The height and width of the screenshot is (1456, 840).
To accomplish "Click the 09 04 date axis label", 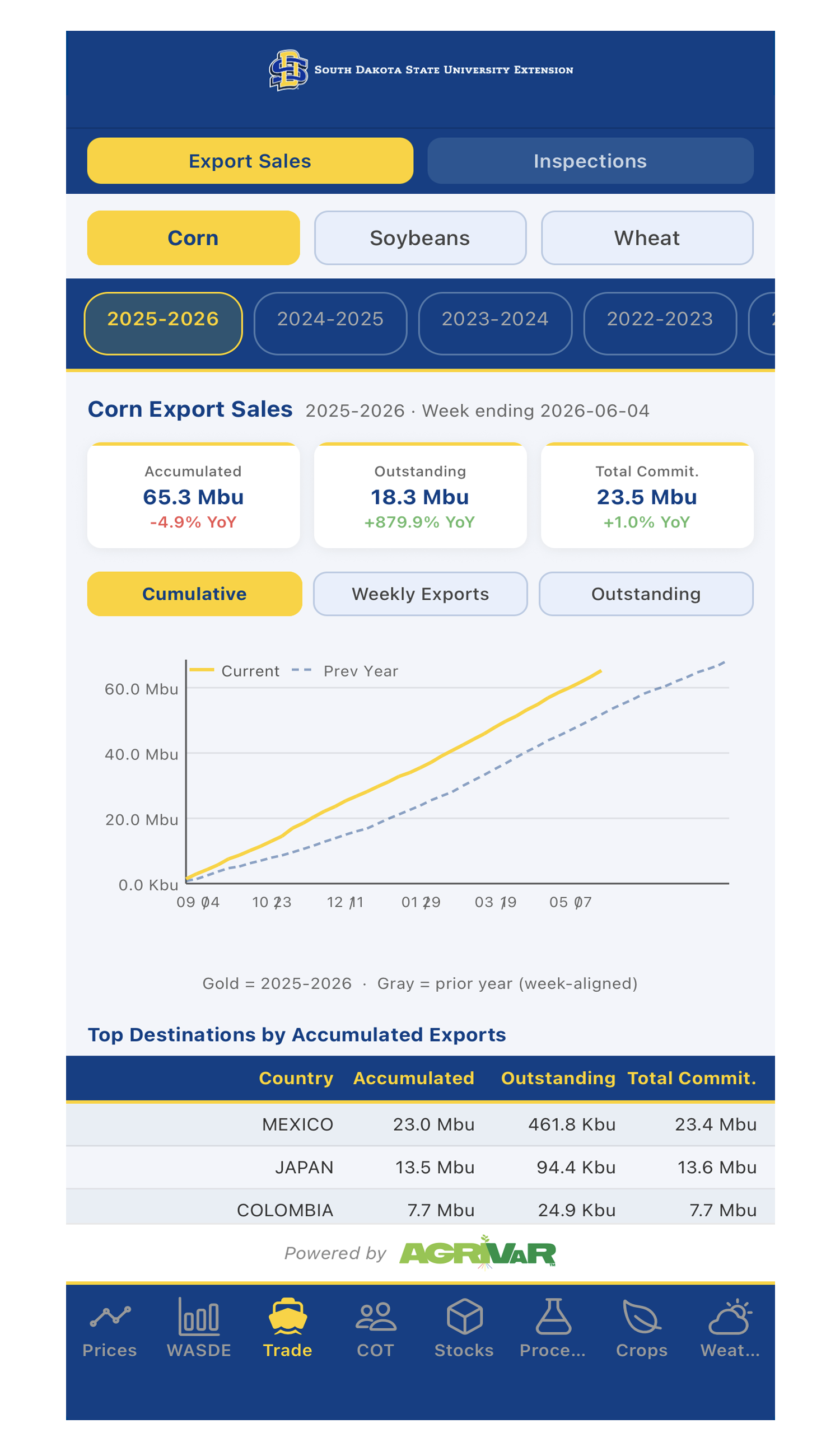I will pos(198,902).
